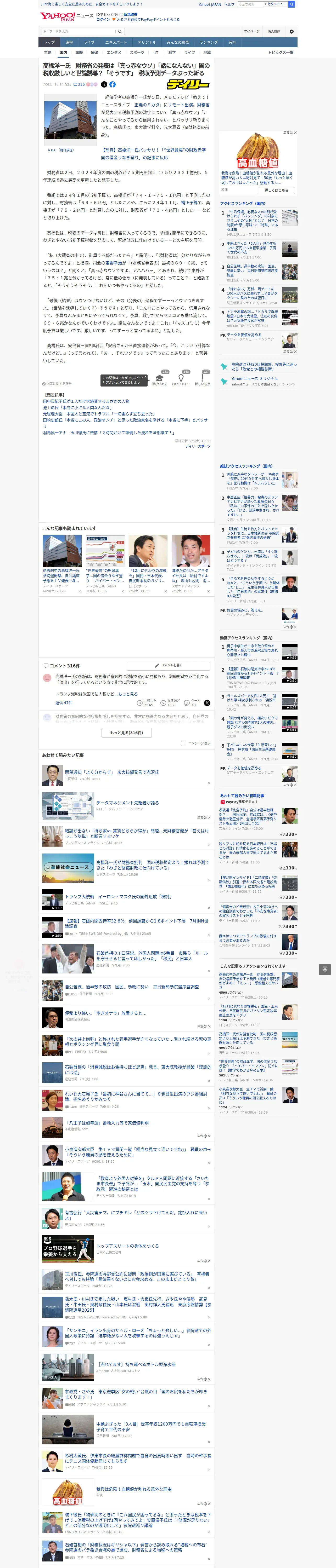Click the マイページ button

251,32
